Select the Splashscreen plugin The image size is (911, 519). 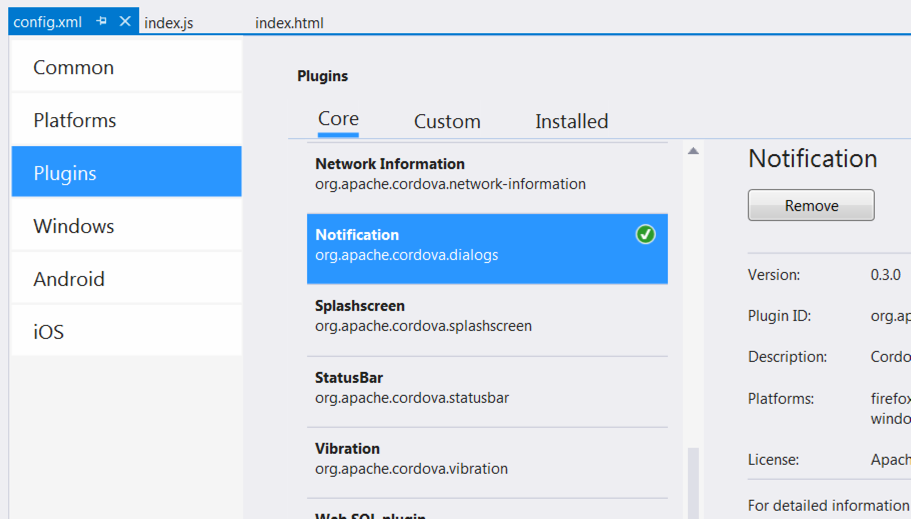point(487,320)
